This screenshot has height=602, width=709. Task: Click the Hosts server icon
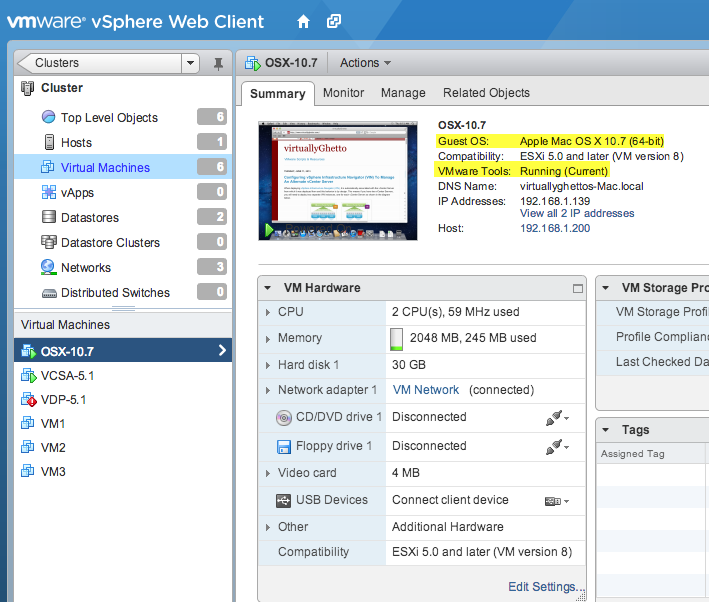(x=49, y=142)
